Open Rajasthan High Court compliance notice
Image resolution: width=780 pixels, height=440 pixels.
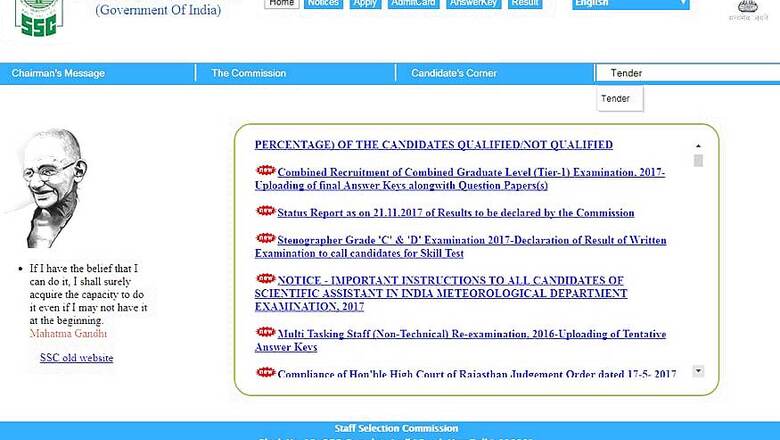pos(477,374)
